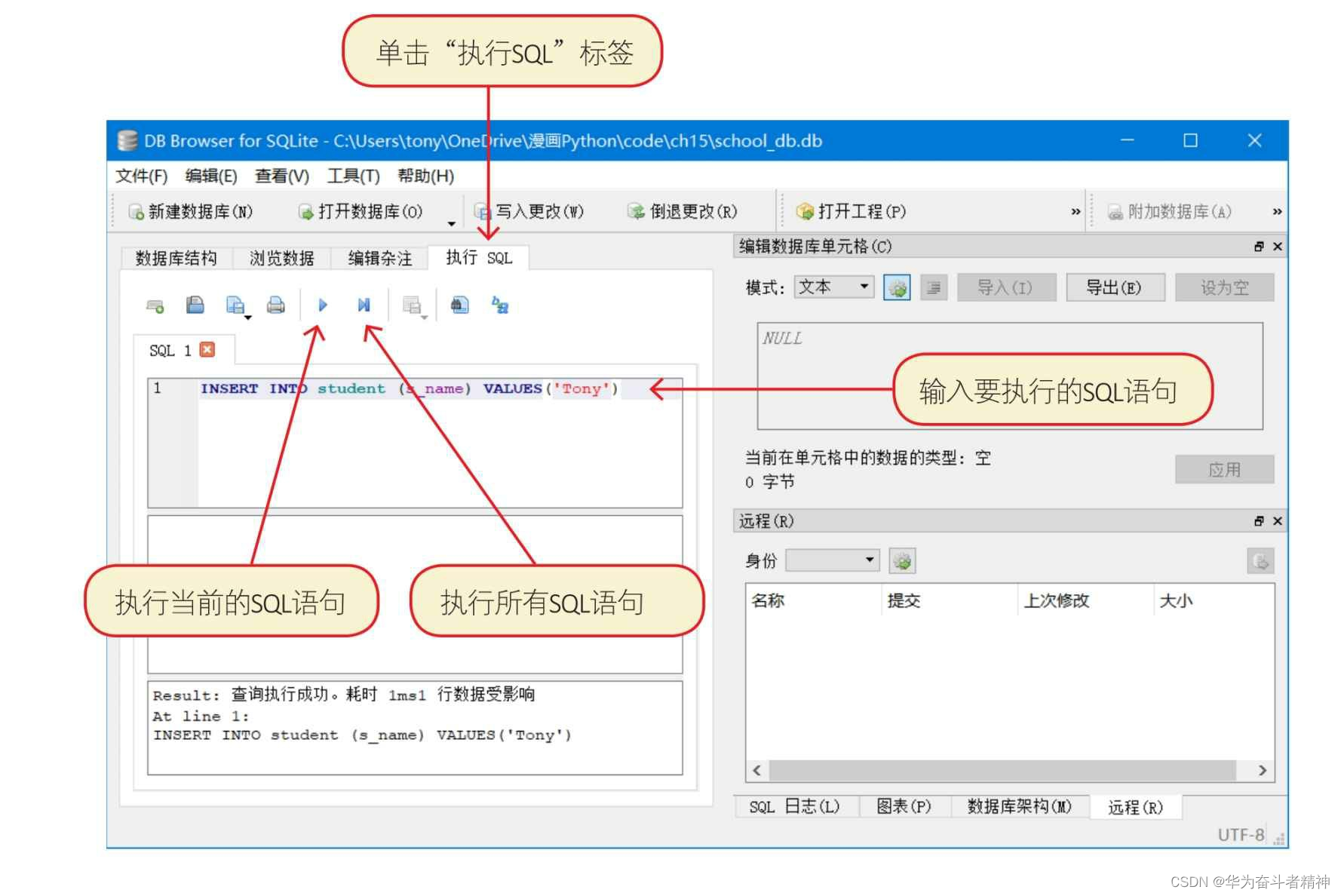Sort by the 大小 column header
The height and width of the screenshot is (896, 1341).
(x=1214, y=600)
